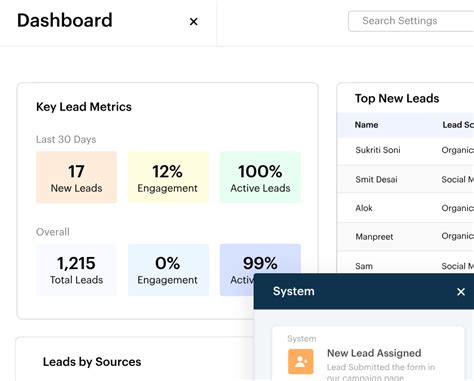474x381 pixels.
Task: Click Organic source in the Sukriti Soni row
Action: click(458, 150)
